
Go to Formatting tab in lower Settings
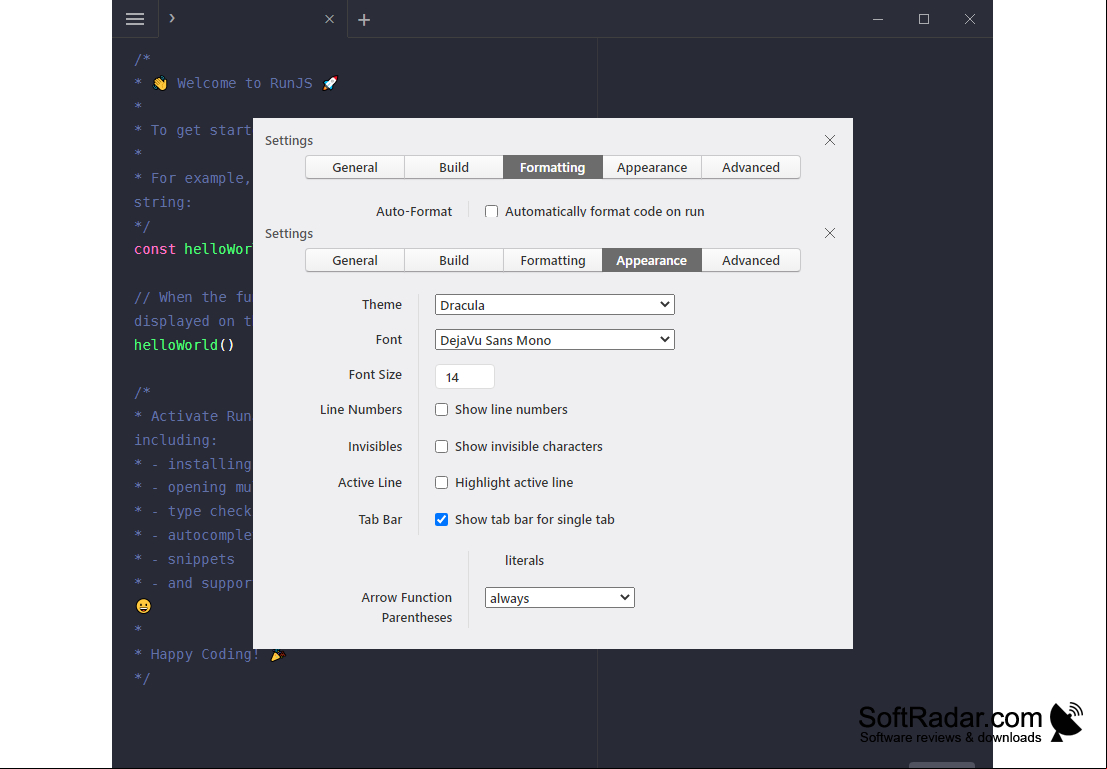click(x=552, y=261)
